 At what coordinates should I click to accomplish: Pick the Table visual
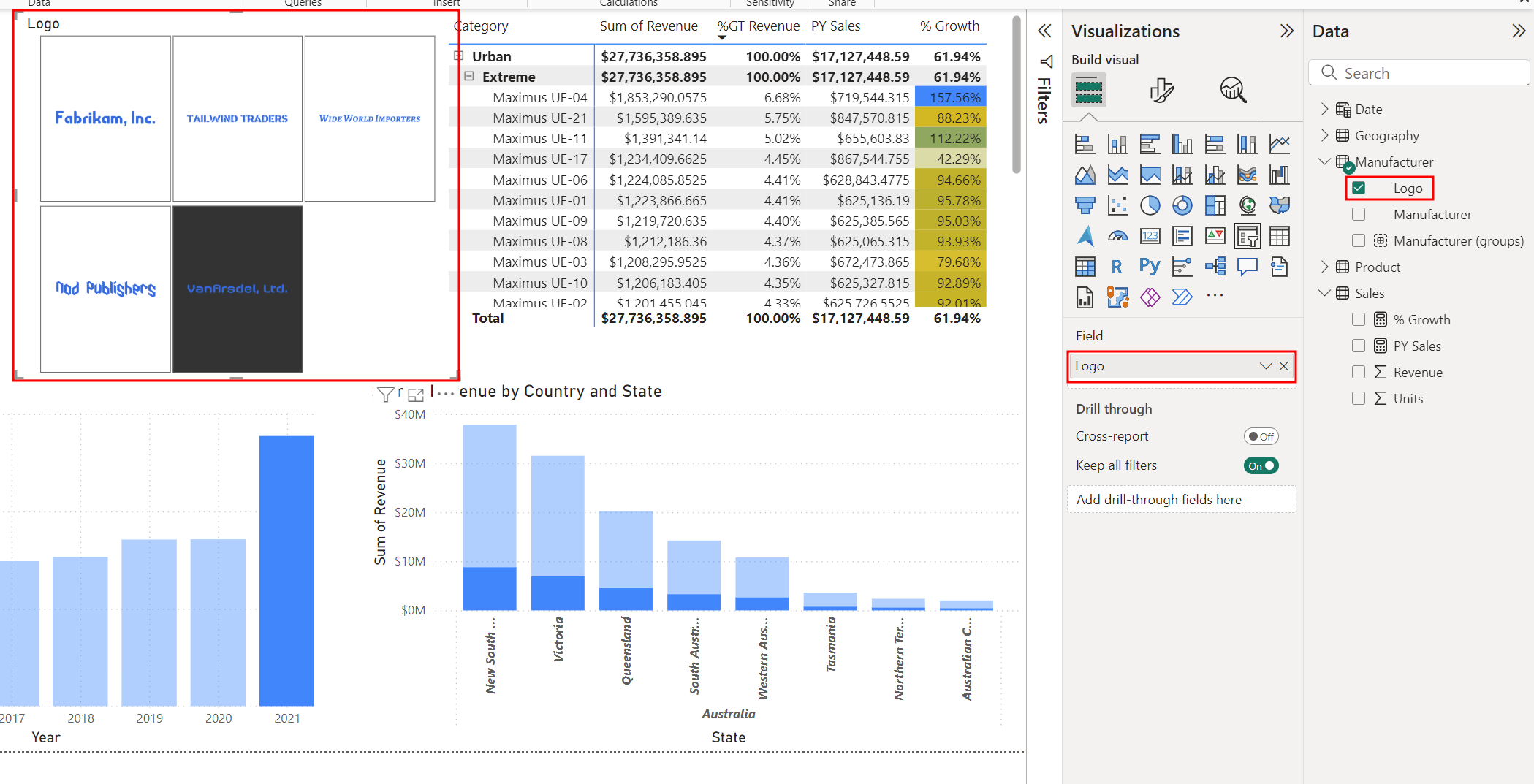coord(1280,236)
